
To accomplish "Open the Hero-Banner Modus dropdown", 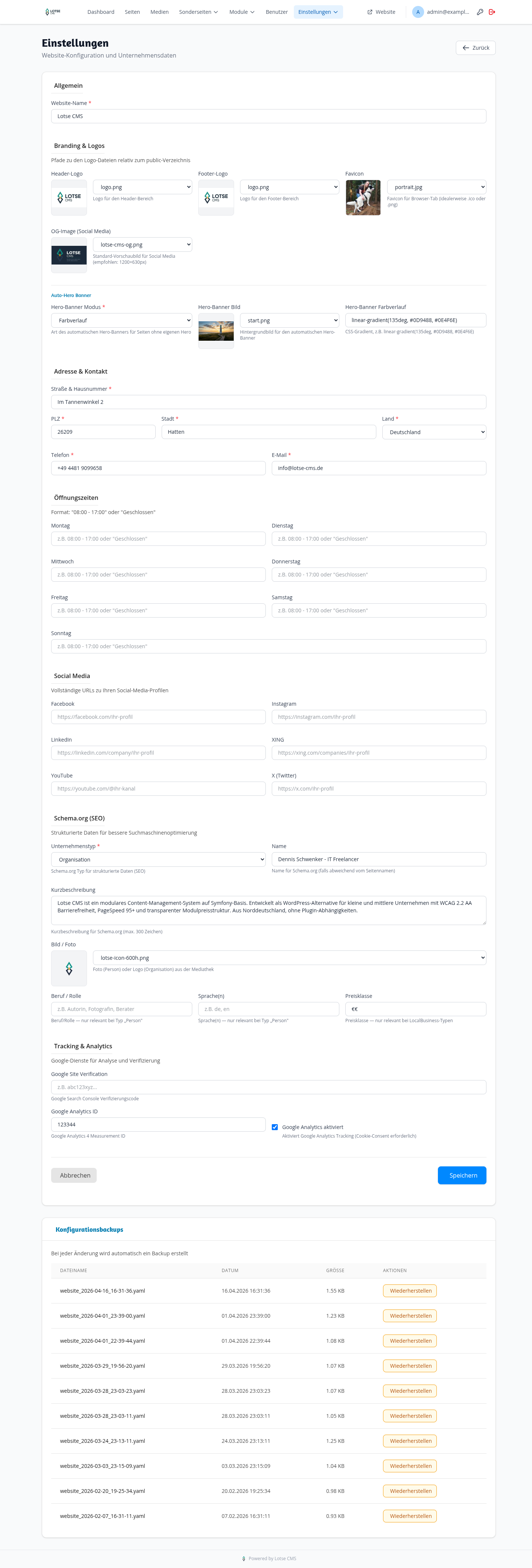I will (122, 320).
